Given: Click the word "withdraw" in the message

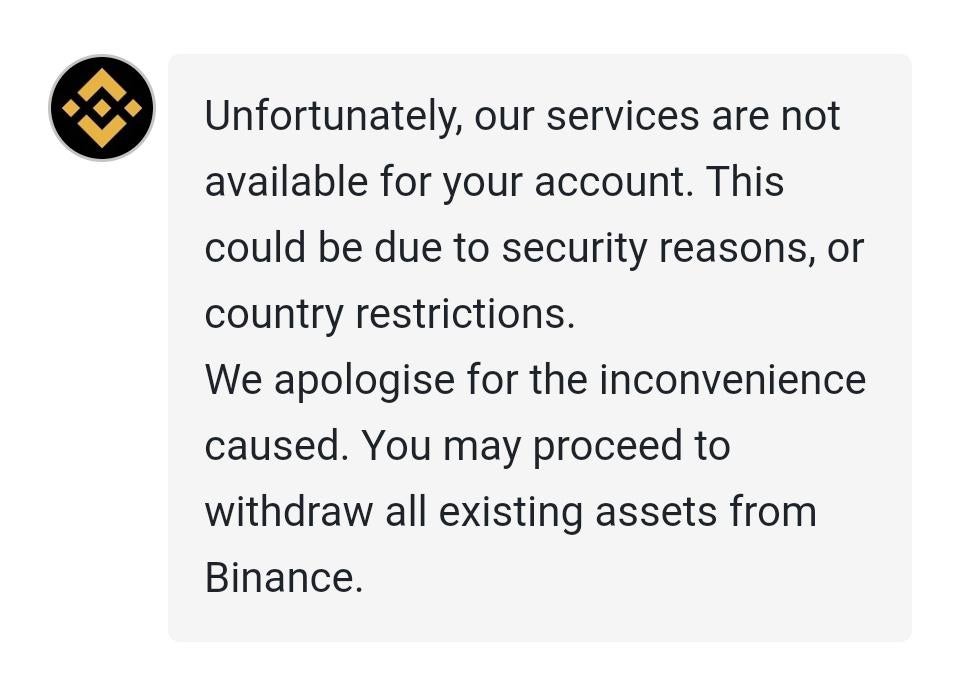Looking at the screenshot, I should tap(289, 512).
